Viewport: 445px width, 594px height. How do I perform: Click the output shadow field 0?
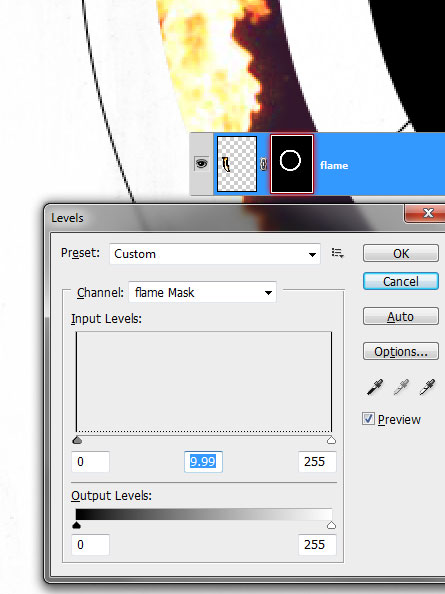[x=91, y=544]
